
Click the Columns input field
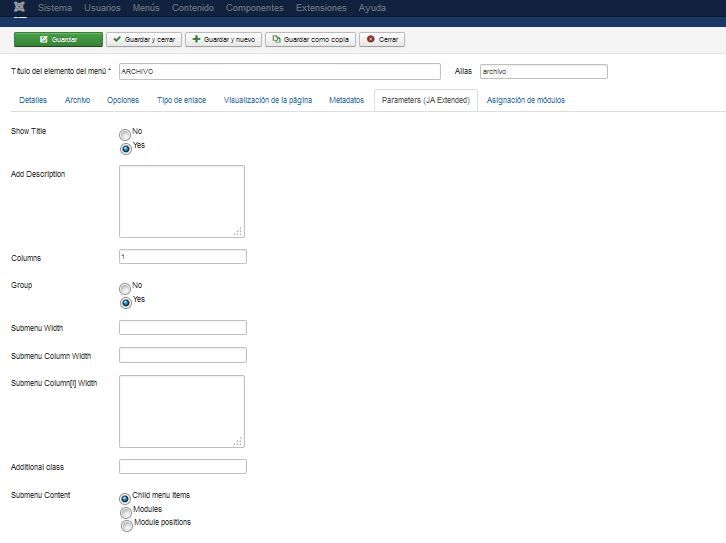pos(183,256)
